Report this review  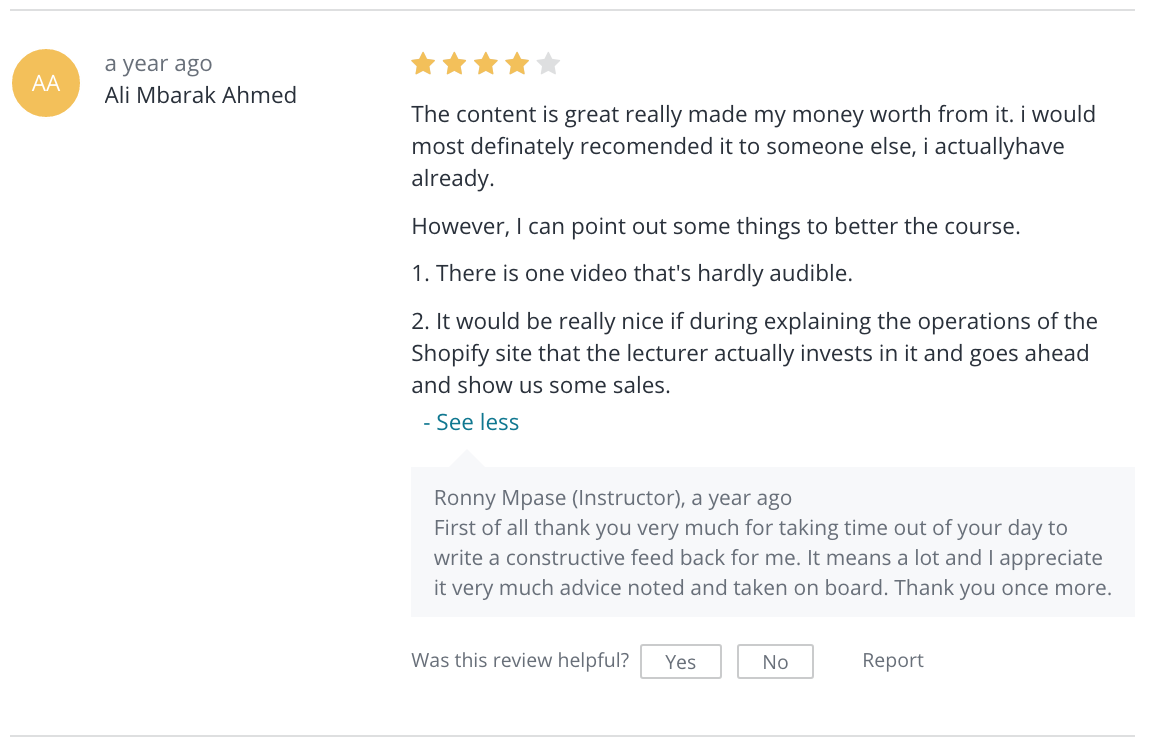pyautogui.click(x=893, y=660)
